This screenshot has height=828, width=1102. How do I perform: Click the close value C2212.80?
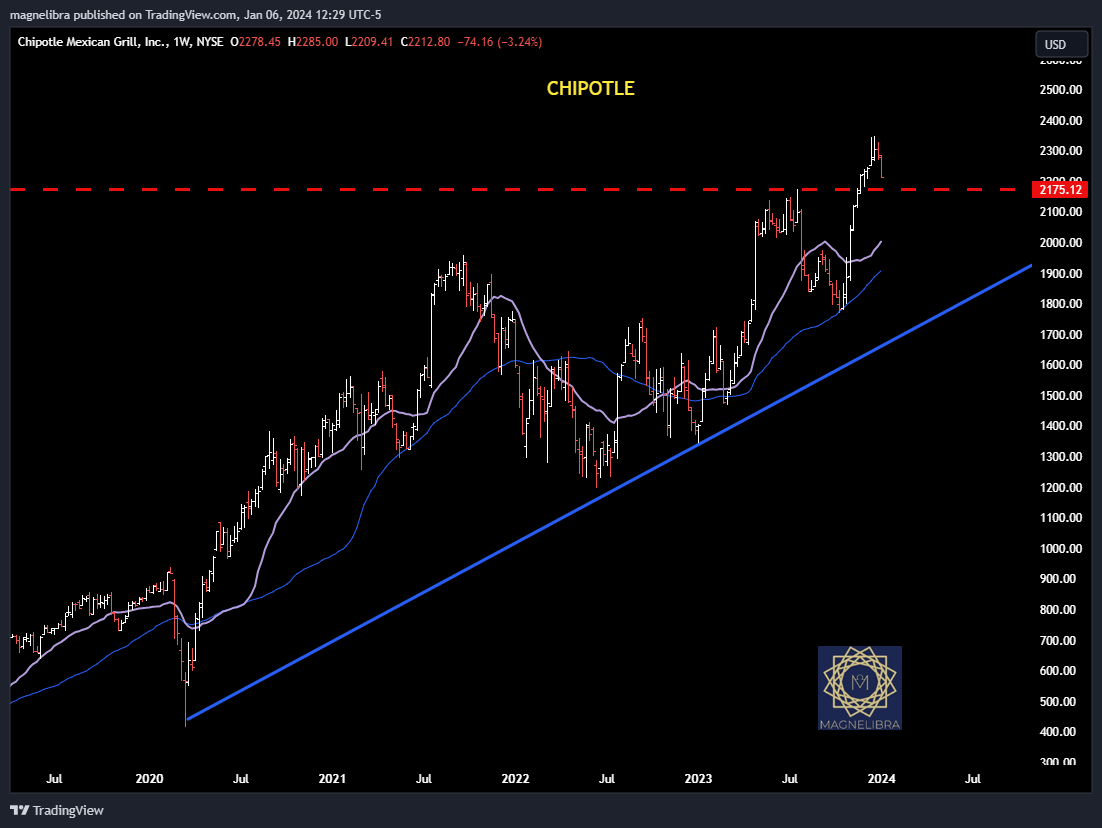[425, 42]
